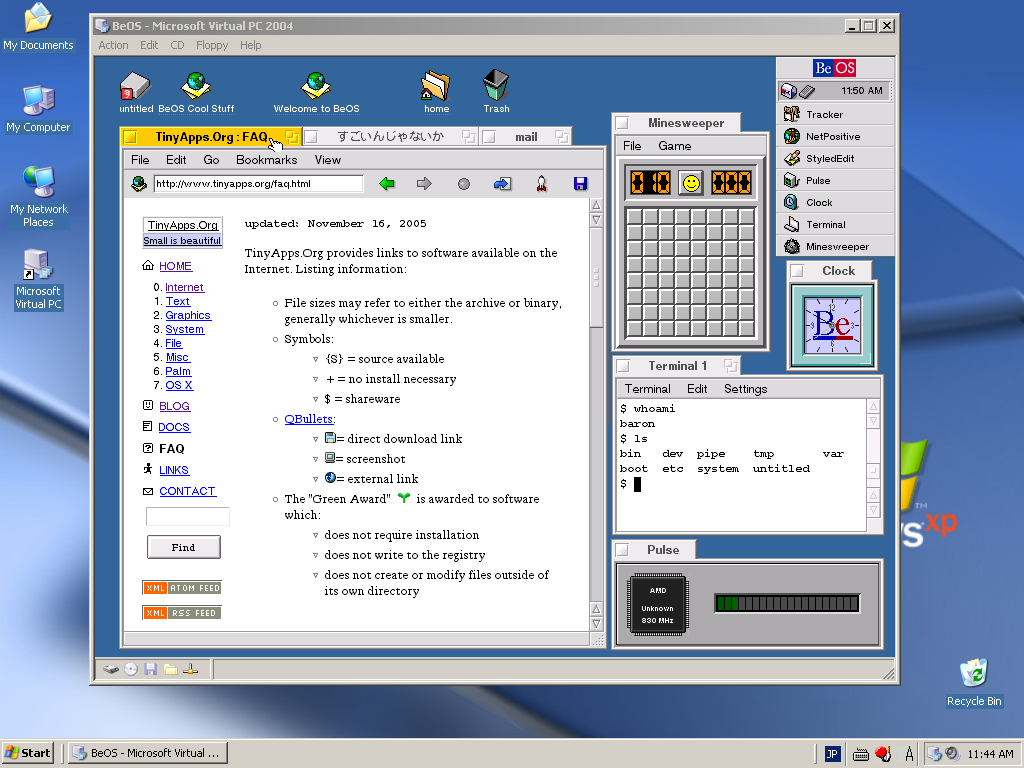This screenshot has height=768, width=1024.
Task: Open the Terminal Settings menu
Action: point(745,389)
